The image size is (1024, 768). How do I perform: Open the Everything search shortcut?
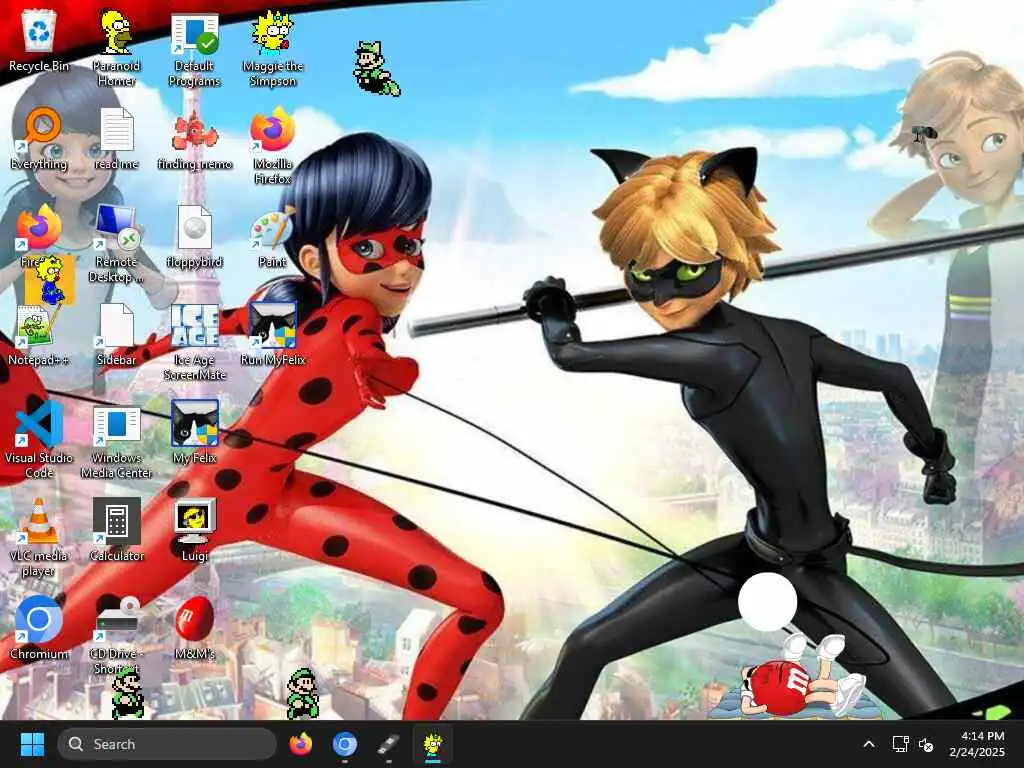click(39, 139)
